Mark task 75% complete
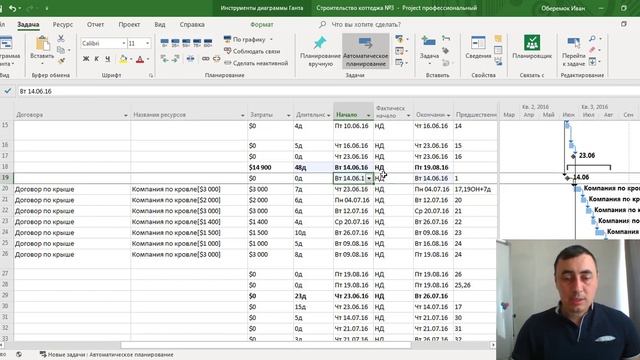This screenshot has width=640, height=360. point(197,42)
